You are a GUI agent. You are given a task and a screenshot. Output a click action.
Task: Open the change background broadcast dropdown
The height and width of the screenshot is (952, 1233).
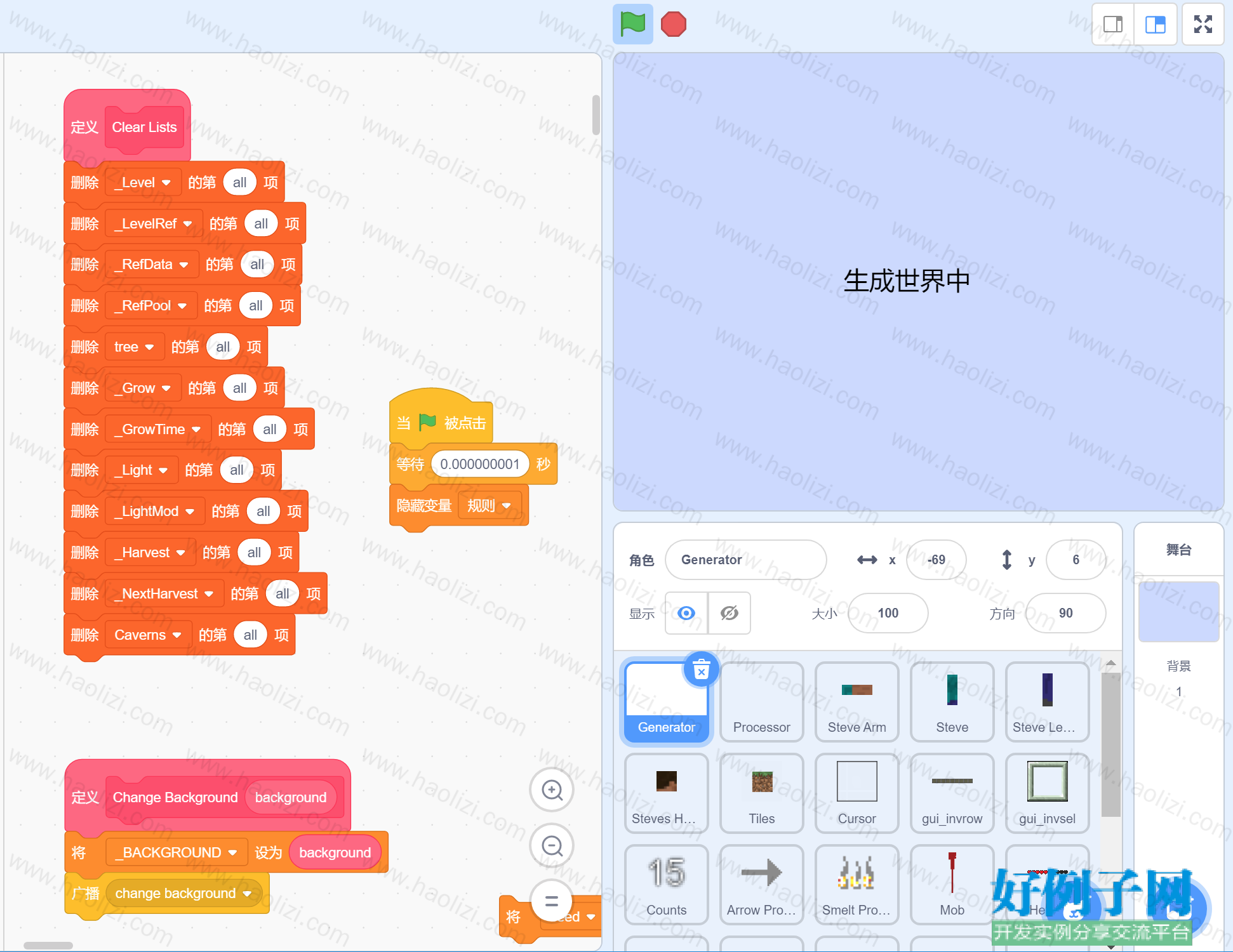[x=184, y=894]
